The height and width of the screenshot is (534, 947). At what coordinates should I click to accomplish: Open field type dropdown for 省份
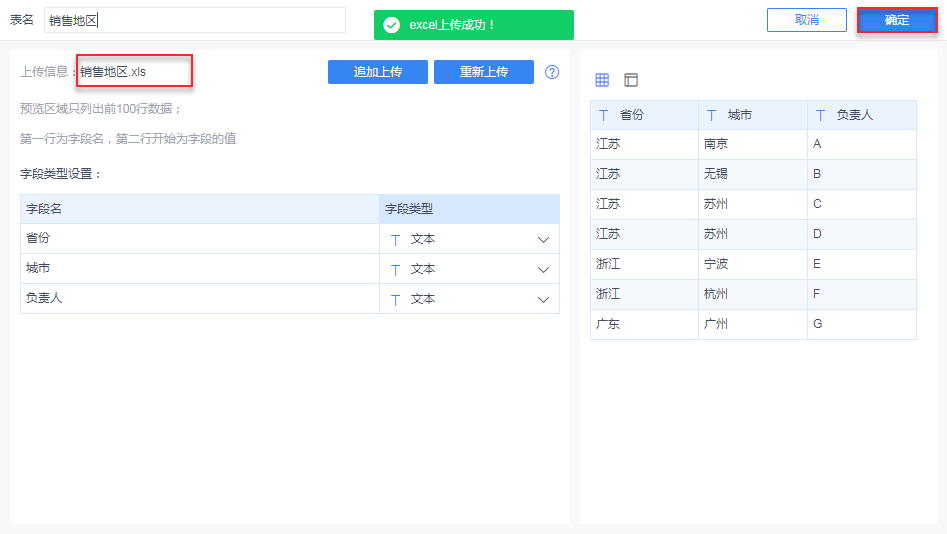(543, 240)
